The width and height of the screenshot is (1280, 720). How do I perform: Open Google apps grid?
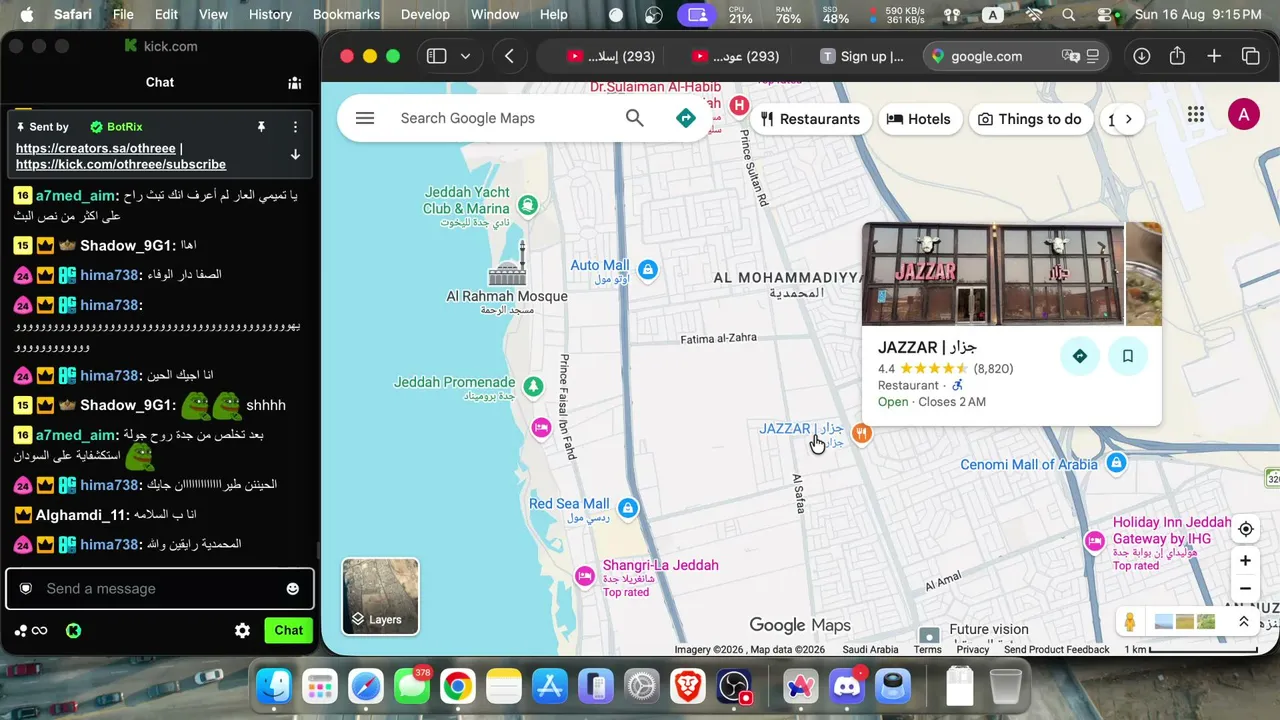coord(1196,115)
